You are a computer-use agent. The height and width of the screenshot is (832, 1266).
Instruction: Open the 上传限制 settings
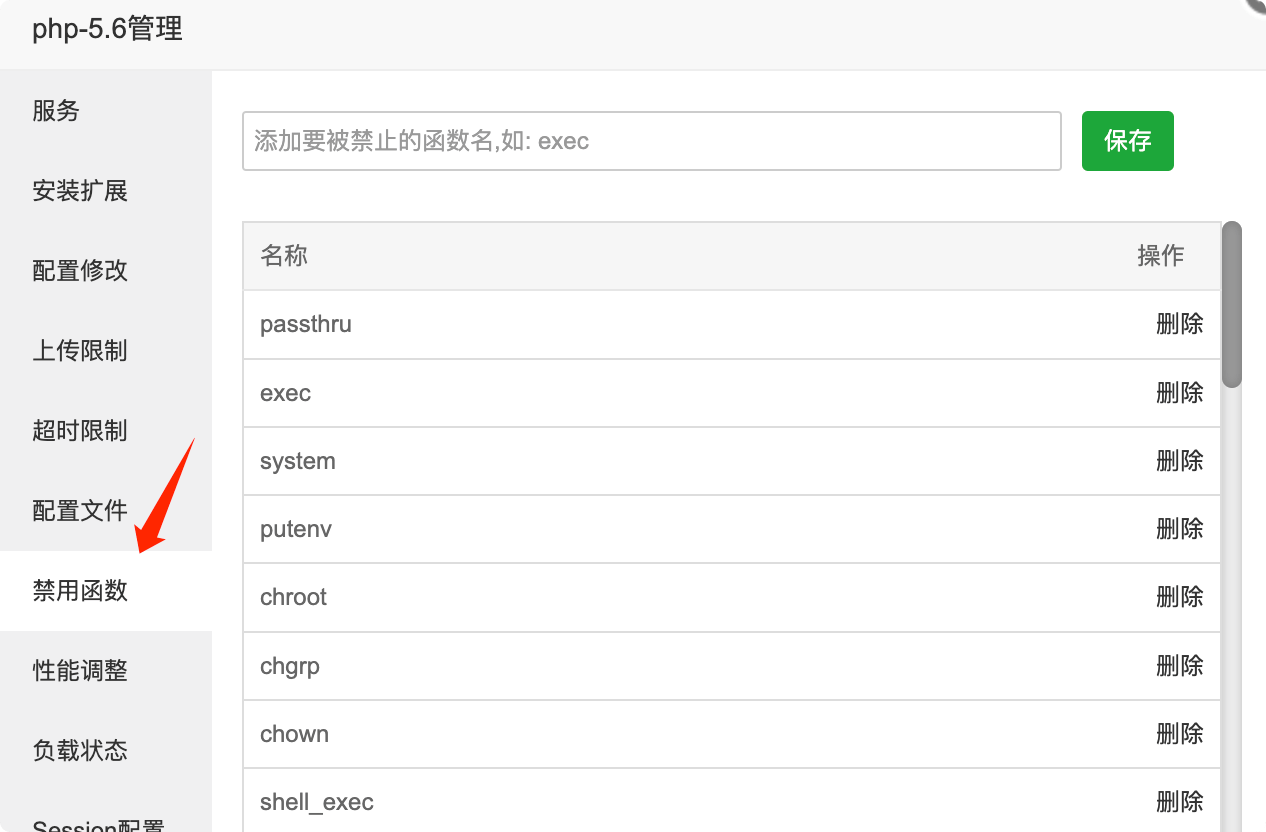click(80, 351)
